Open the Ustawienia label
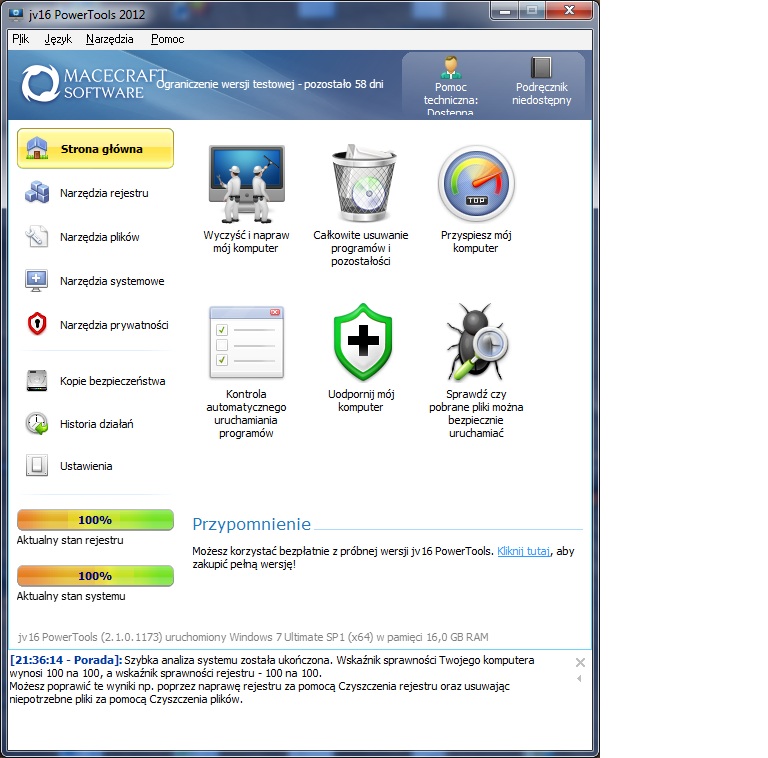Screen dimensions: 768x758 click(86, 466)
